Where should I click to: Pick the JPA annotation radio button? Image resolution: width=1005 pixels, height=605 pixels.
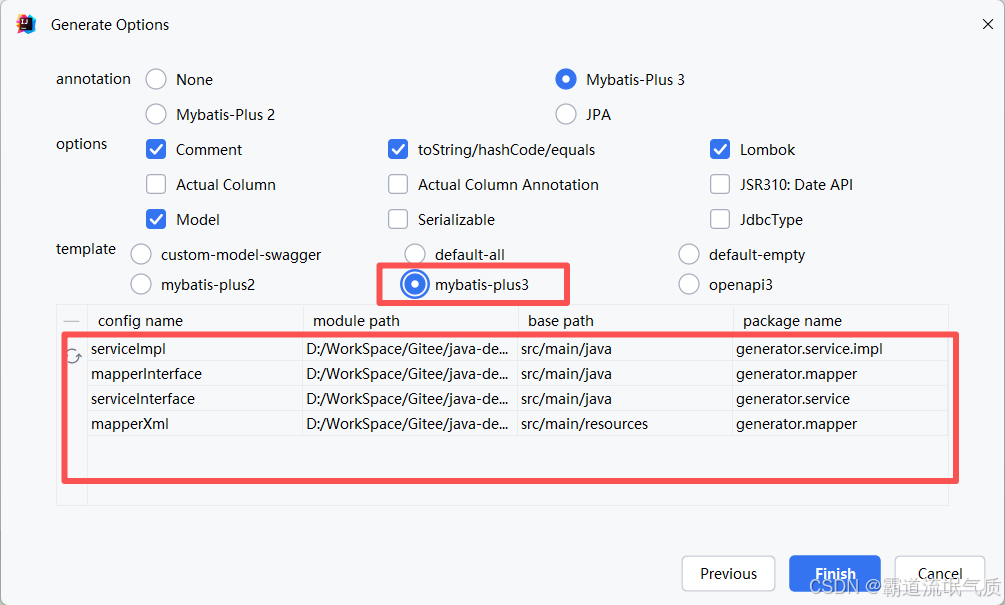coord(565,115)
